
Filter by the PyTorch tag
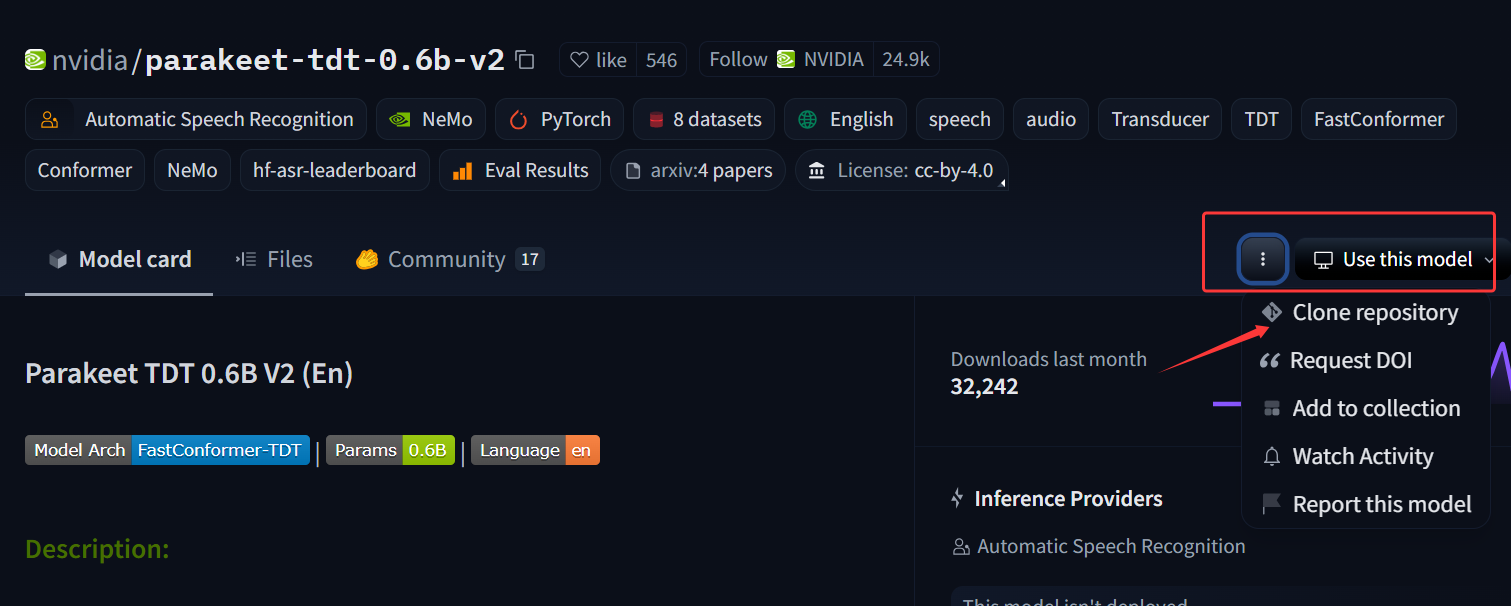(559, 119)
